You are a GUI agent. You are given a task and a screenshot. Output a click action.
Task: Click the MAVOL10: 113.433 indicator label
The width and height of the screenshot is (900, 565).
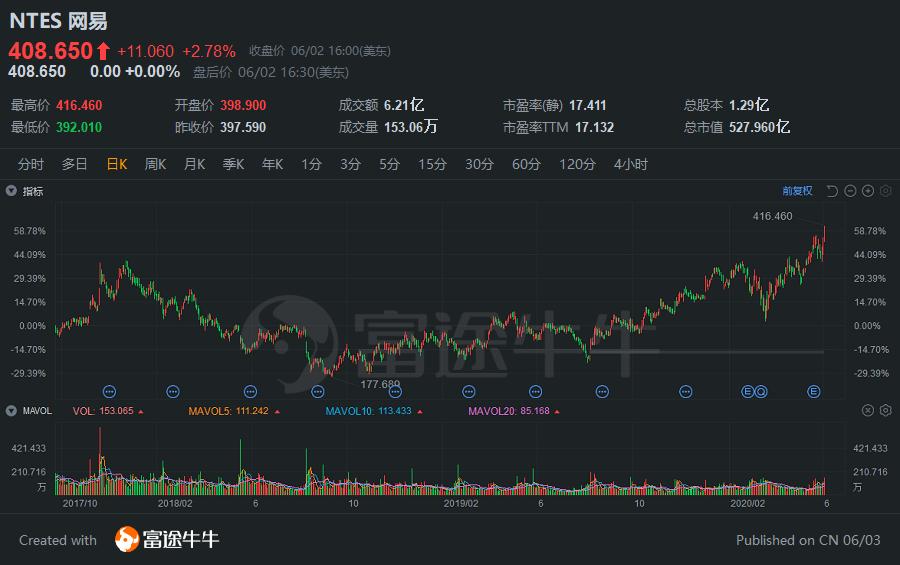tap(368, 411)
